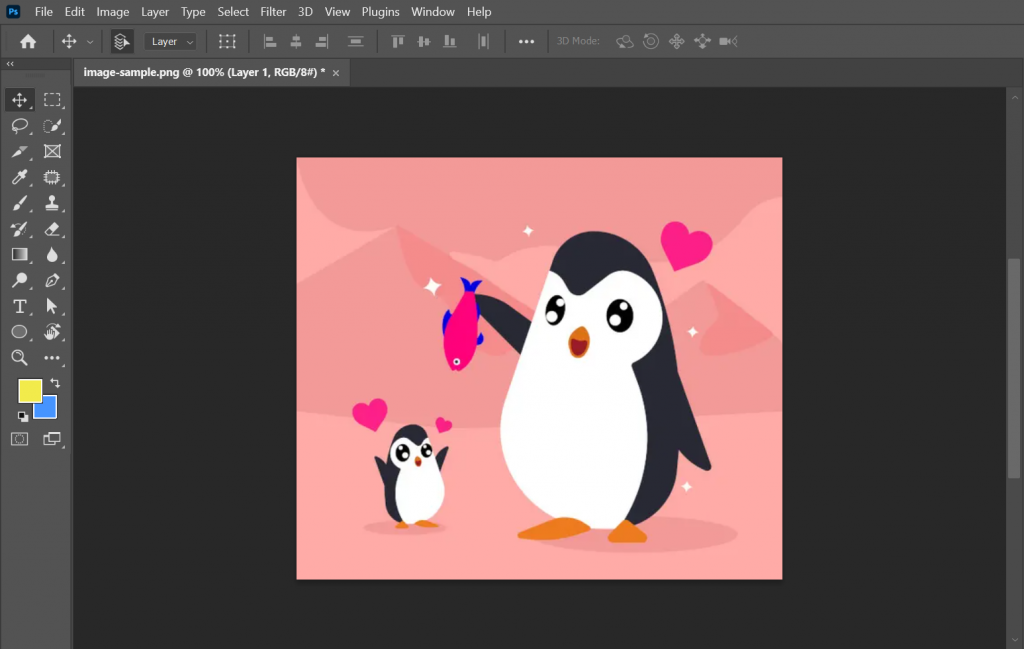Expand the Move tool preset chevron
Image resolution: width=1024 pixels, height=649 pixels.
[x=90, y=41]
